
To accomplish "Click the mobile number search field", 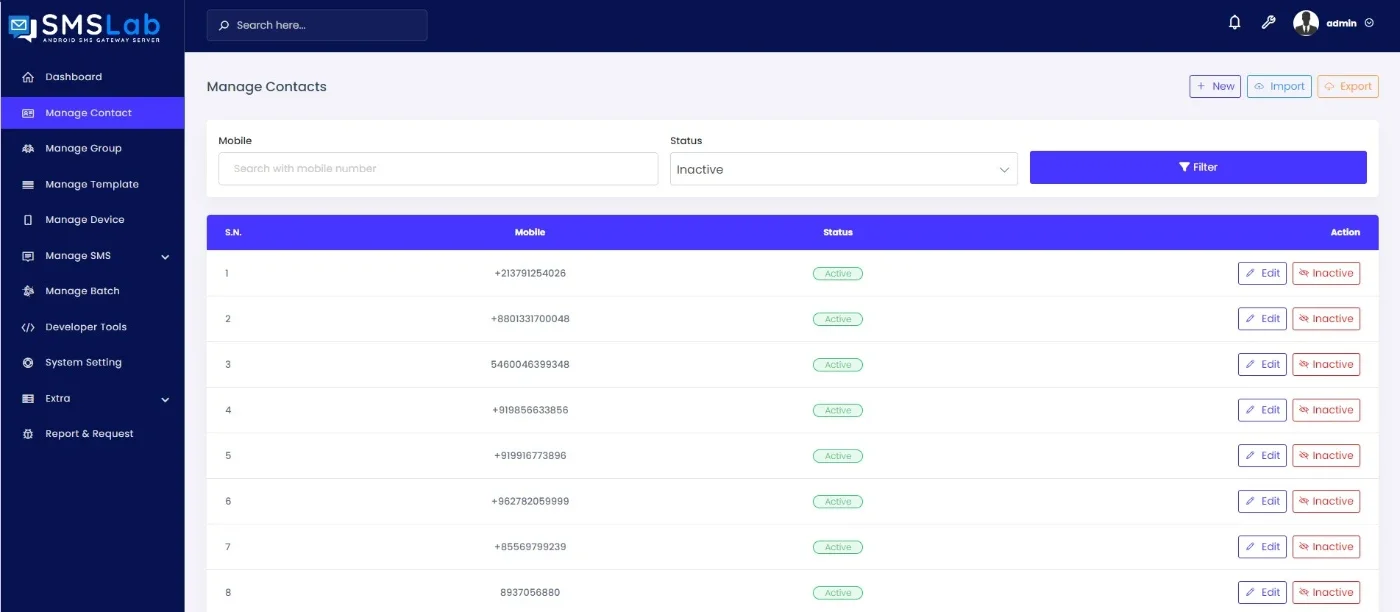I will click(x=438, y=169).
